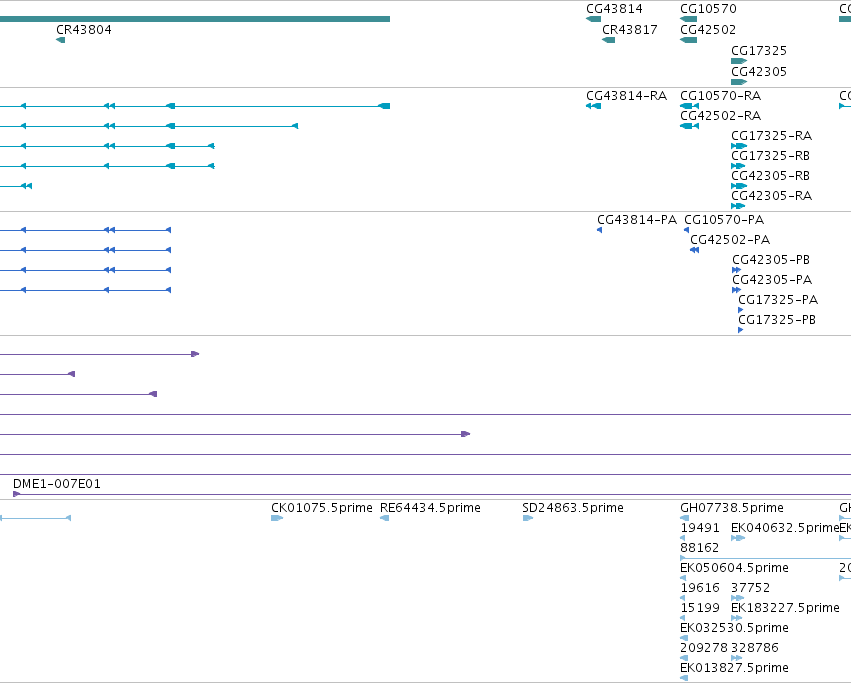Open EST EK032530.5prime
The image size is (851, 683).
coord(684,638)
